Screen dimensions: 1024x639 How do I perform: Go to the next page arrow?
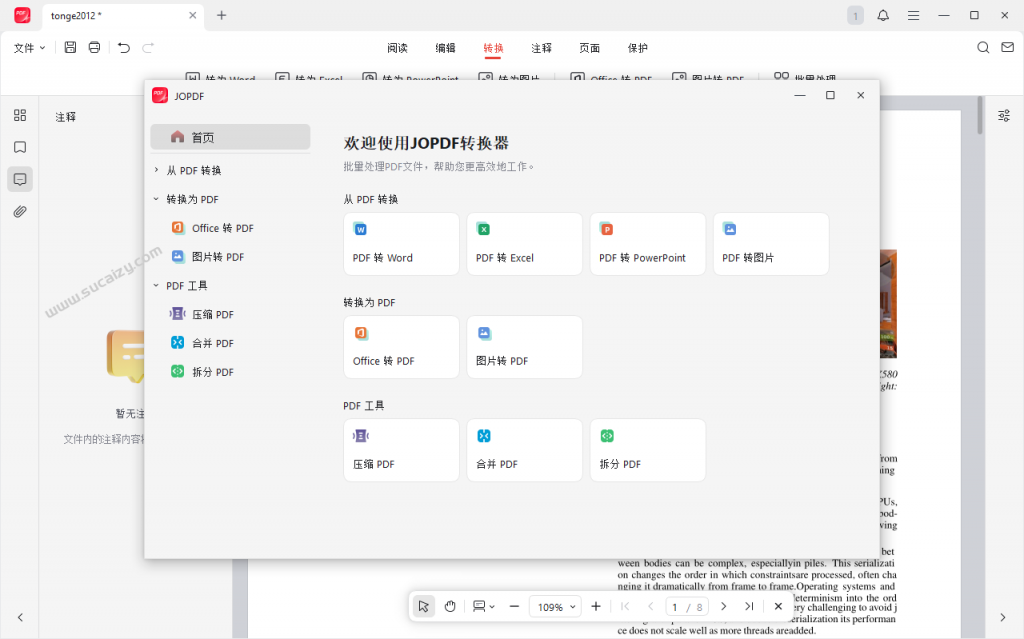point(724,606)
